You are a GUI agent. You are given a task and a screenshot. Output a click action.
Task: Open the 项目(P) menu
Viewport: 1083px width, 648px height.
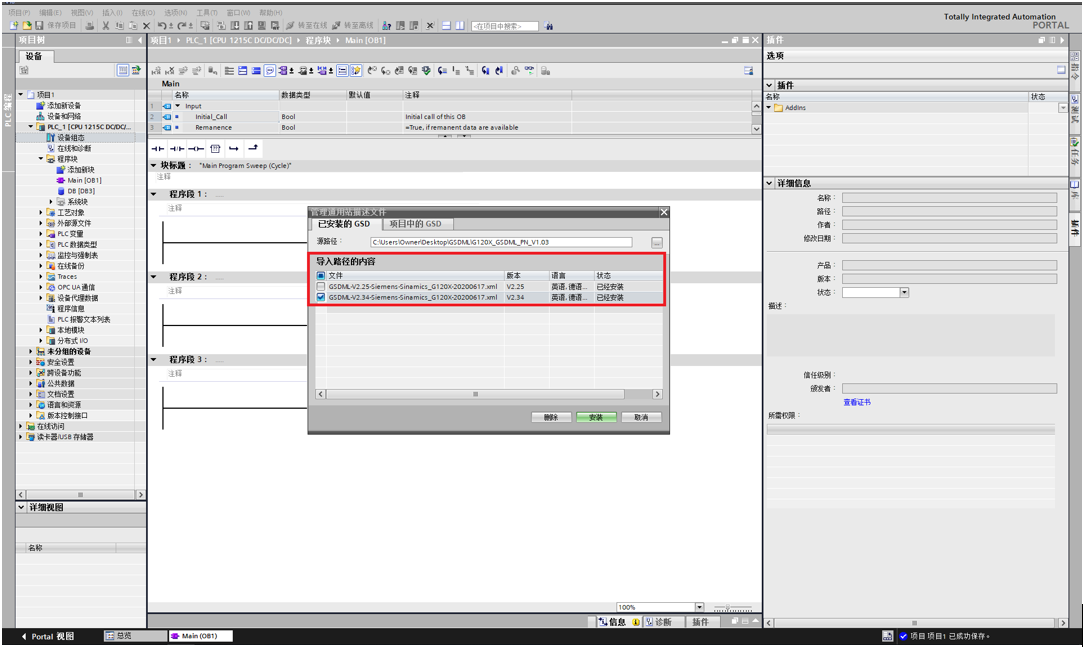point(19,12)
